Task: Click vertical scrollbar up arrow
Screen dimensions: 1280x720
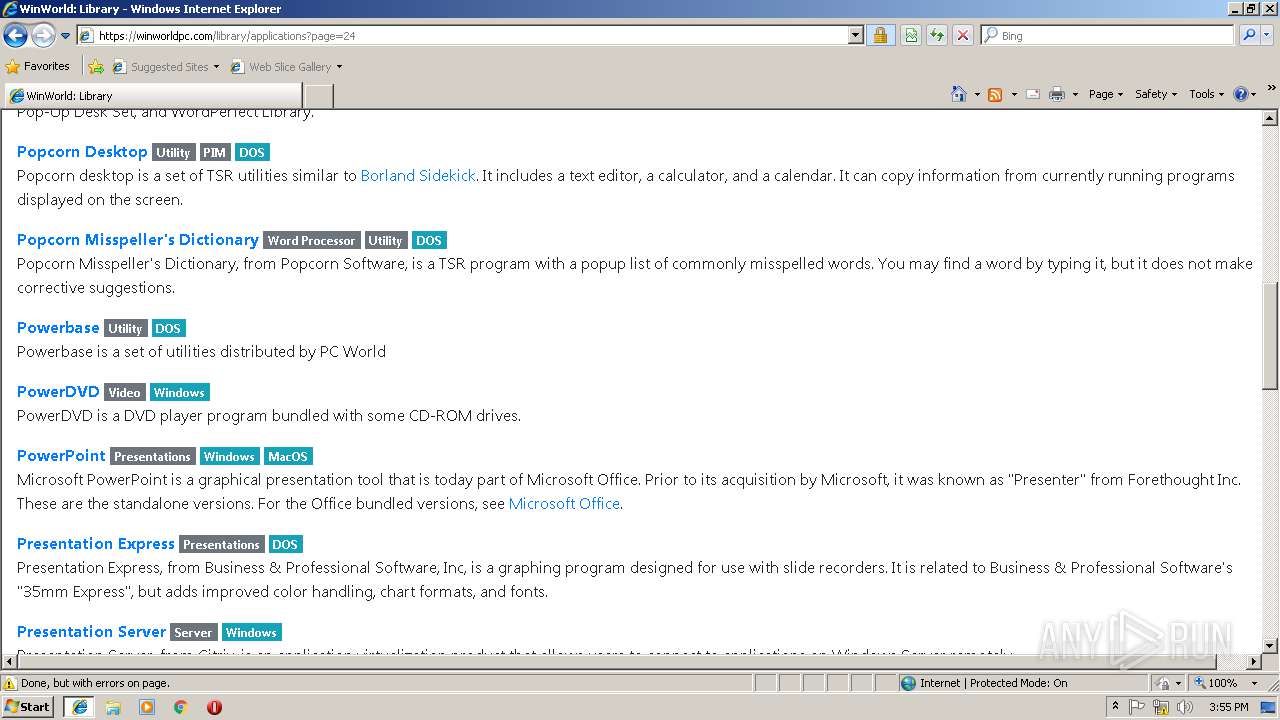Action: 1270,117
